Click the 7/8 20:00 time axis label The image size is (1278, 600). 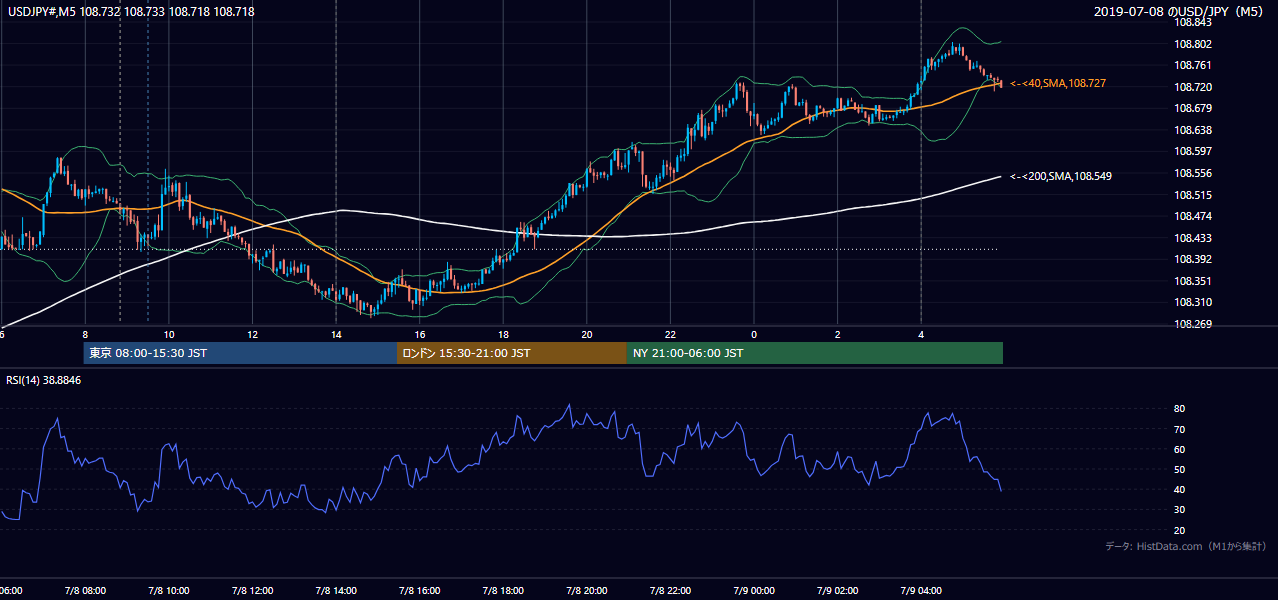tap(586, 591)
